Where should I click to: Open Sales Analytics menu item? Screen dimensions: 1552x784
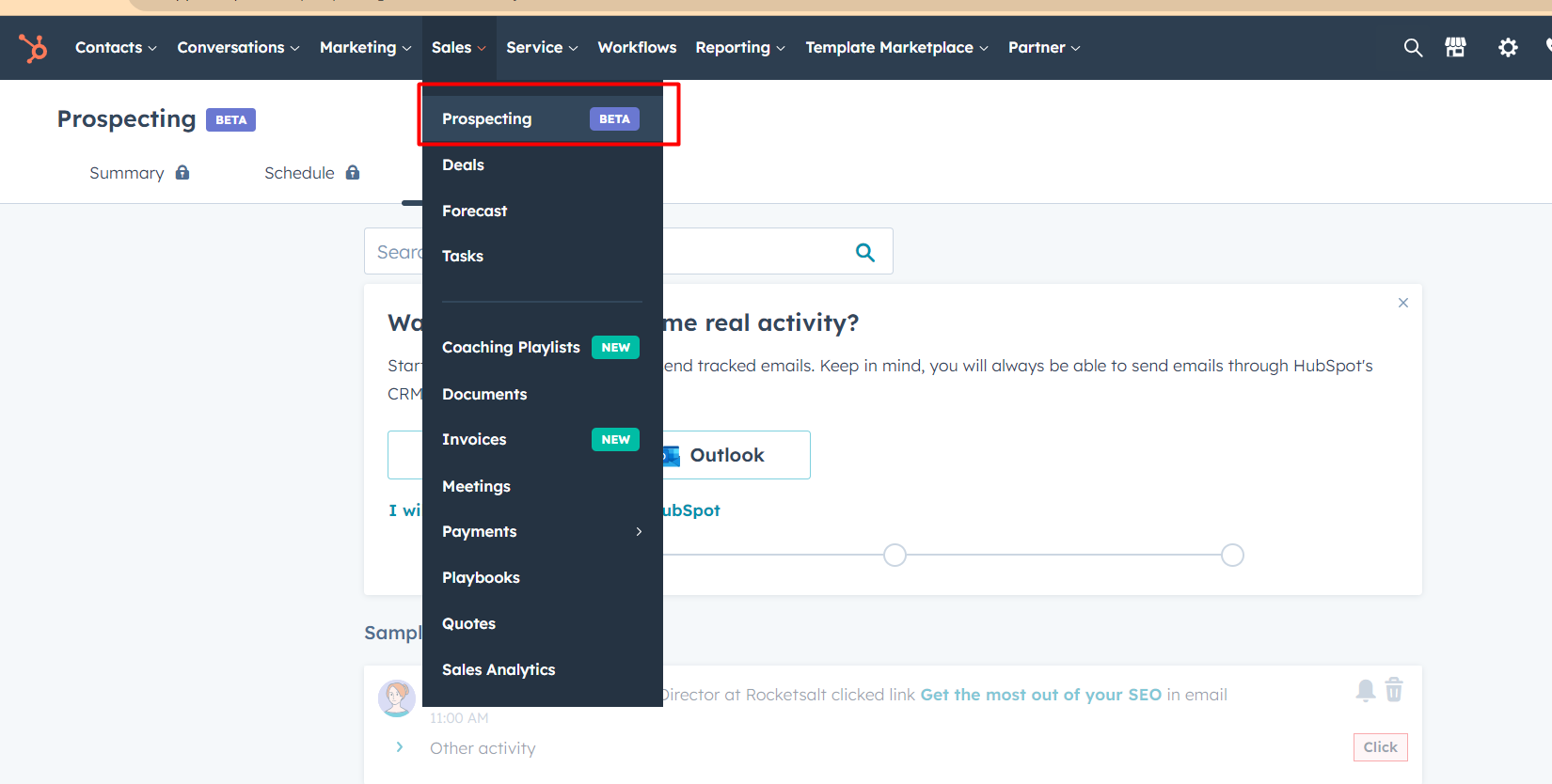543,669
